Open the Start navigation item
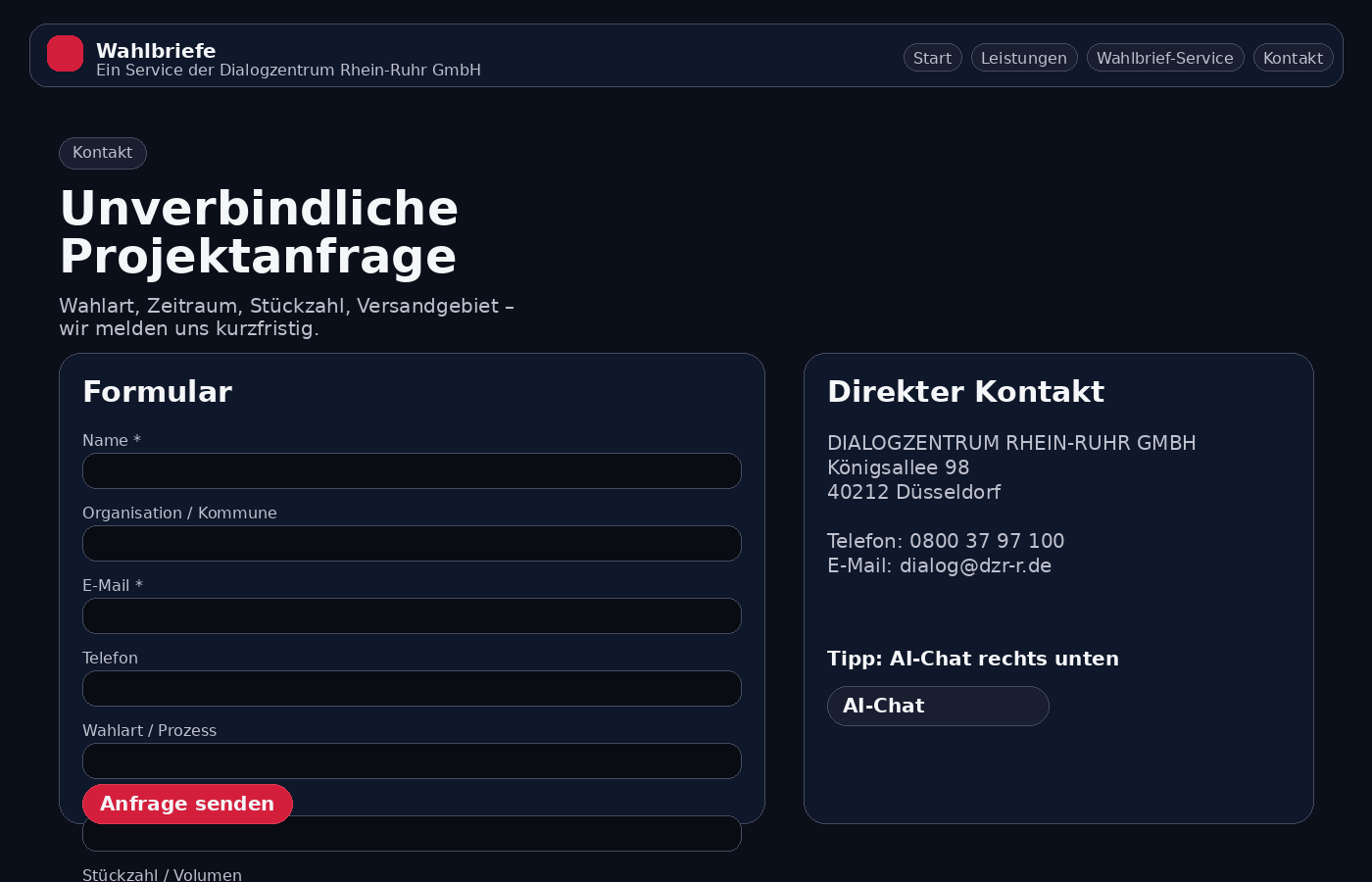1372x882 pixels. [x=932, y=57]
